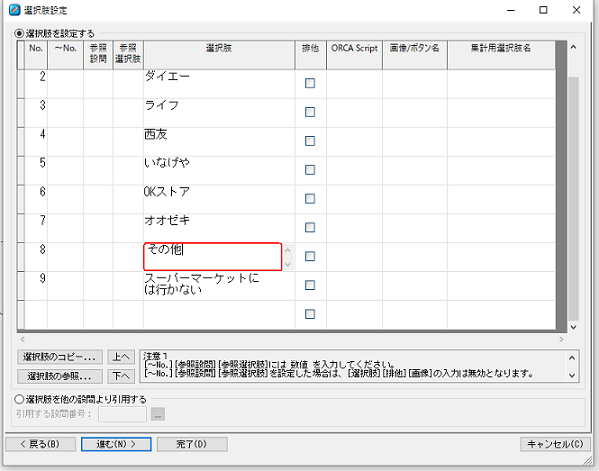Click 画像/ボタン名 cell in ライフ row
This screenshot has height=471, width=599.
tap(415, 113)
